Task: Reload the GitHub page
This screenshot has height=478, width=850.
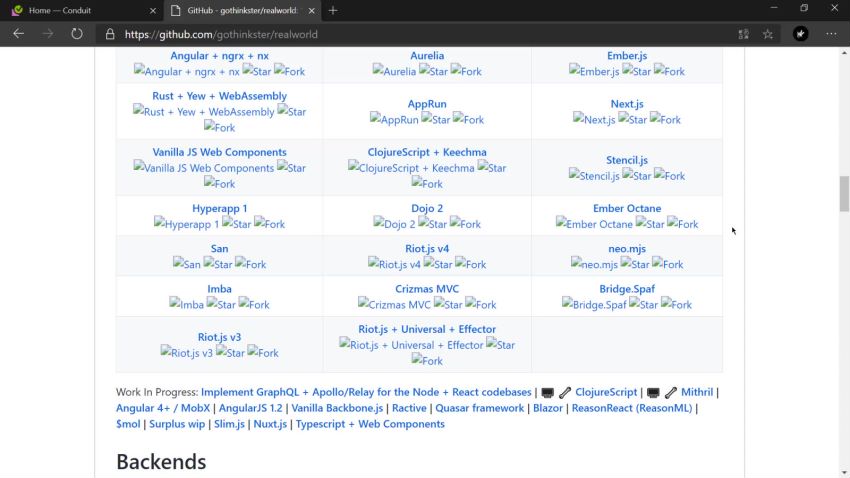Action: (76, 34)
